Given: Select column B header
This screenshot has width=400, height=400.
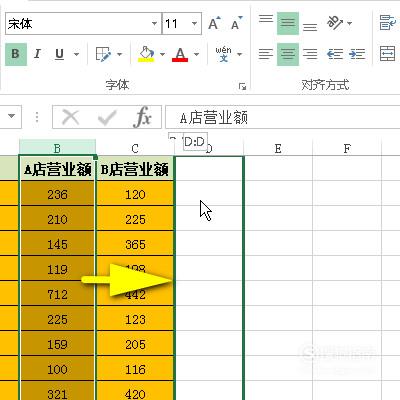Looking at the screenshot, I should pyautogui.click(x=57, y=148).
